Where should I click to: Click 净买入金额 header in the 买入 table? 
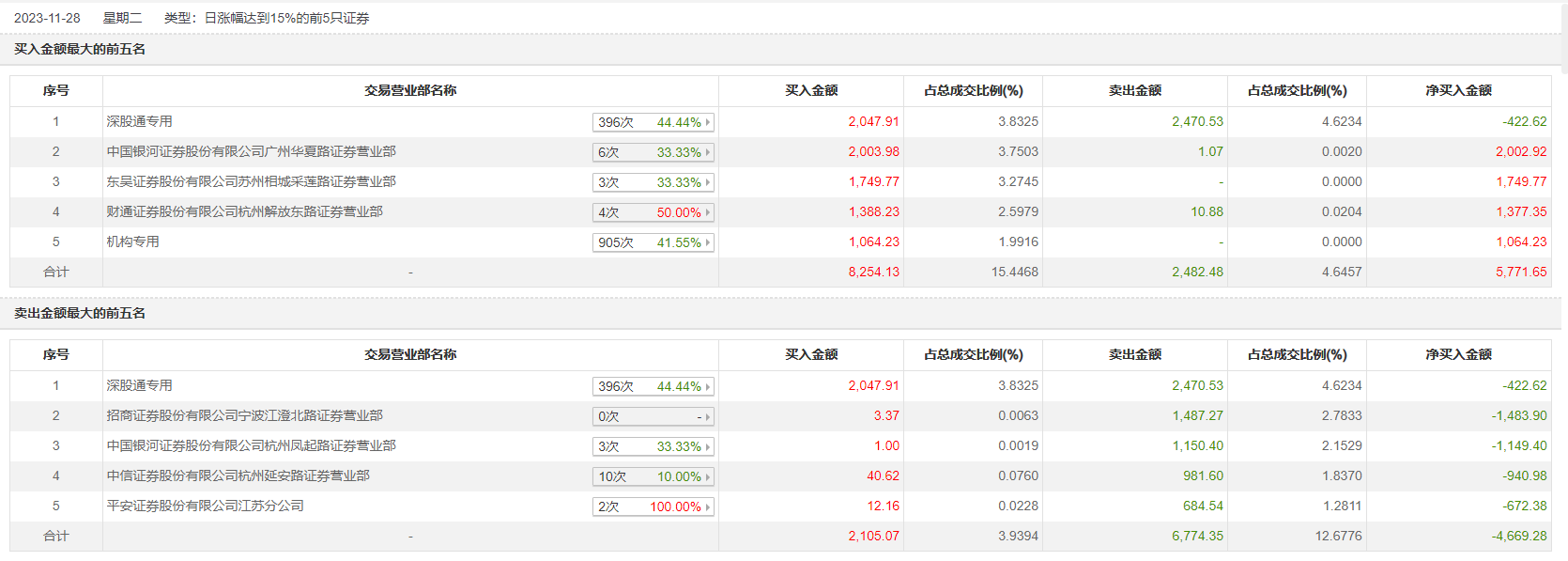1458,90
